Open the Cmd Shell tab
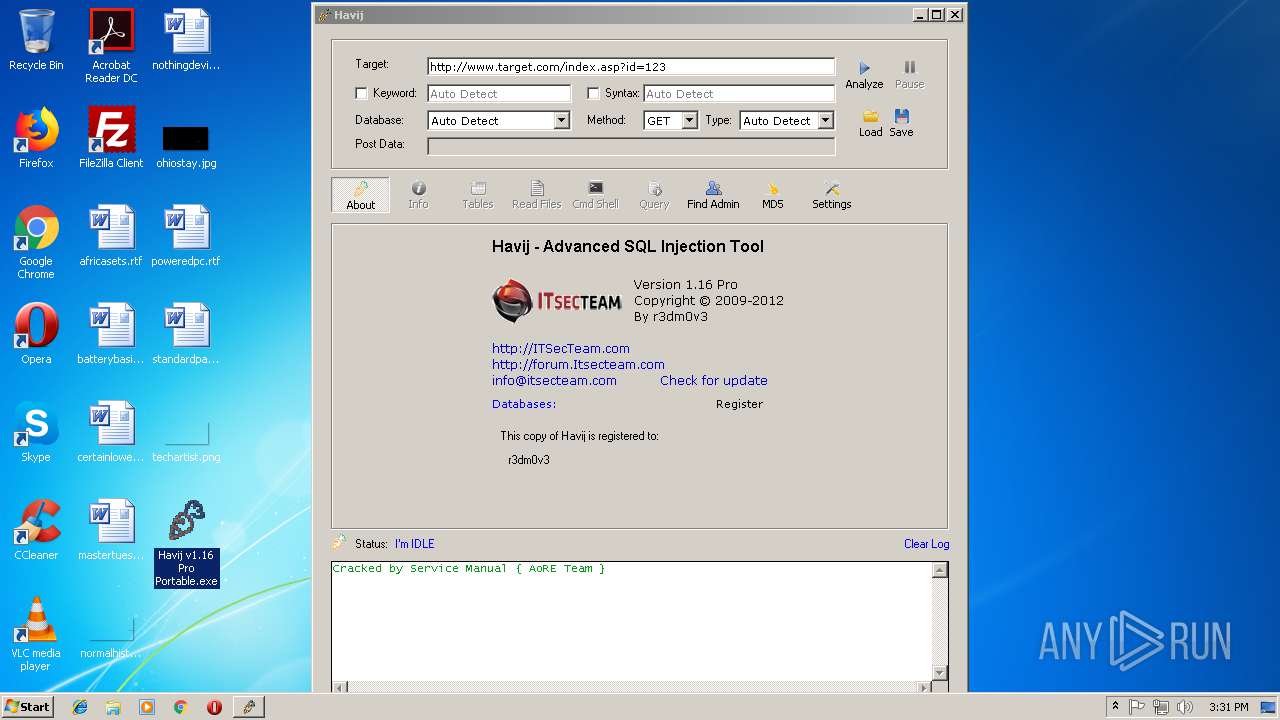The image size is (1280, 720). [595, 195]
